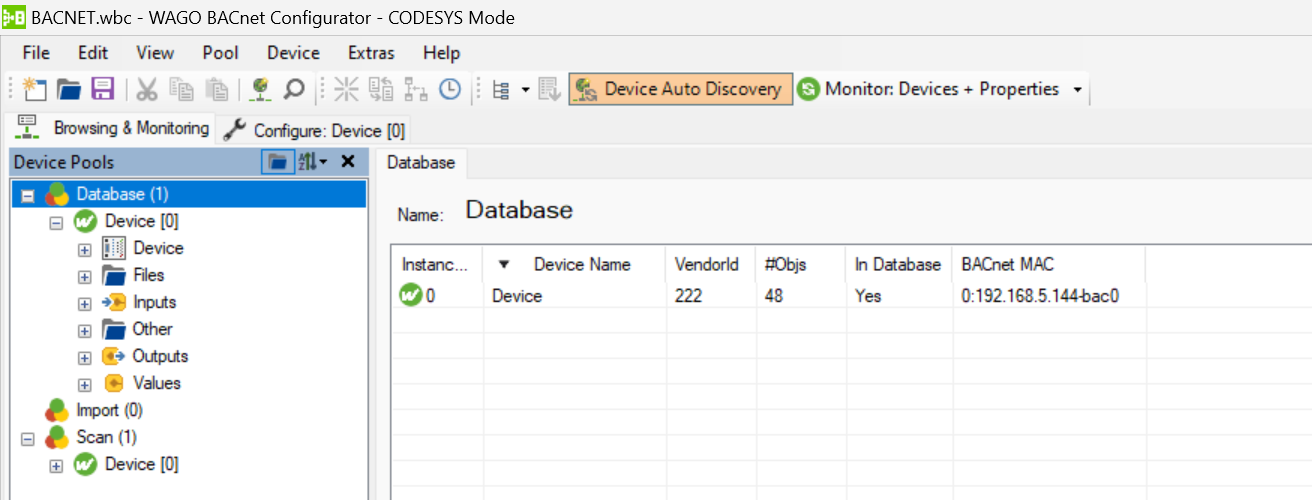Select the Database tab in right pane
This screenshot has height=500, width=1312.
point(421,162)
